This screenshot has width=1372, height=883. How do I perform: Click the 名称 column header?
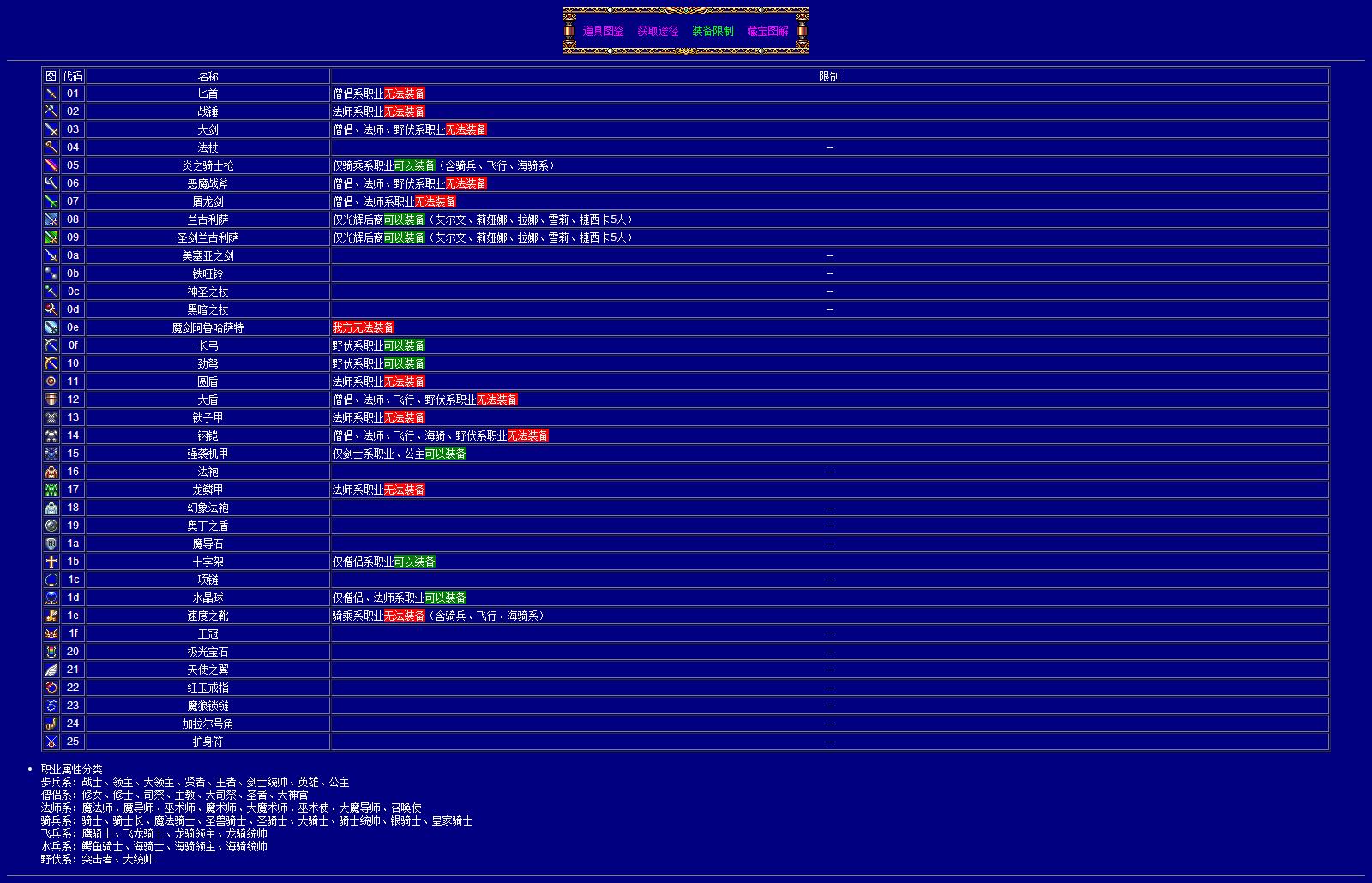[x=208, y=76]
